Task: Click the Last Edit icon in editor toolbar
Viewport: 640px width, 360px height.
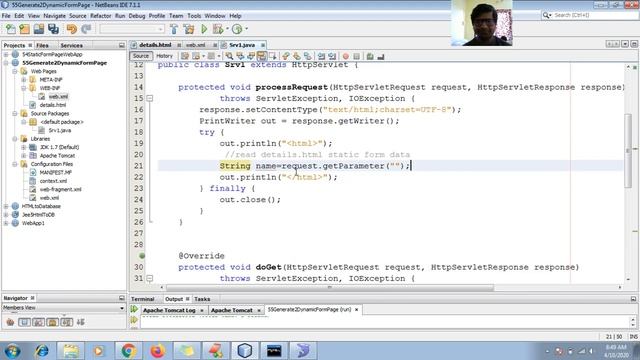Action: (185, 56)
